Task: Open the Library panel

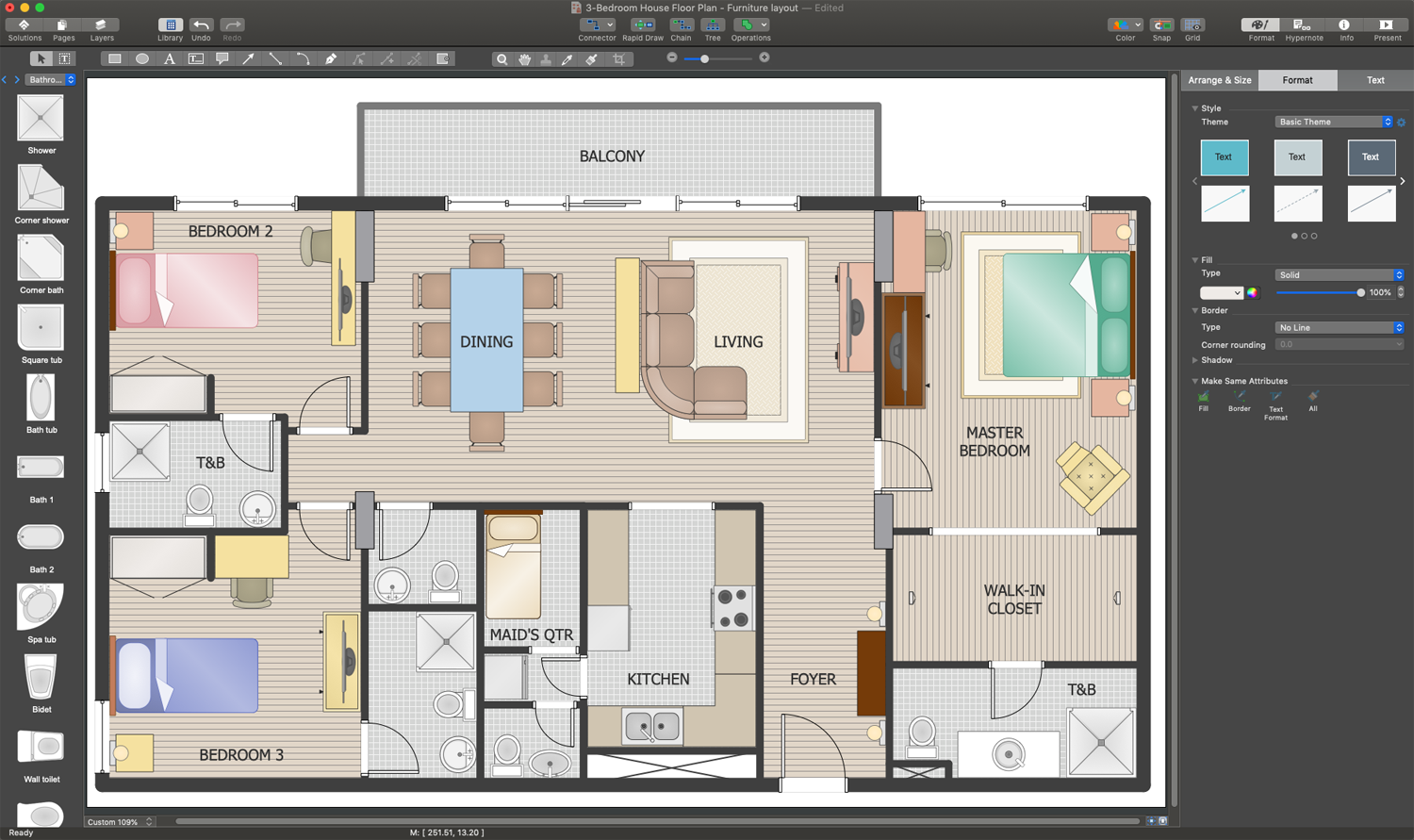Action: point(170,25)
